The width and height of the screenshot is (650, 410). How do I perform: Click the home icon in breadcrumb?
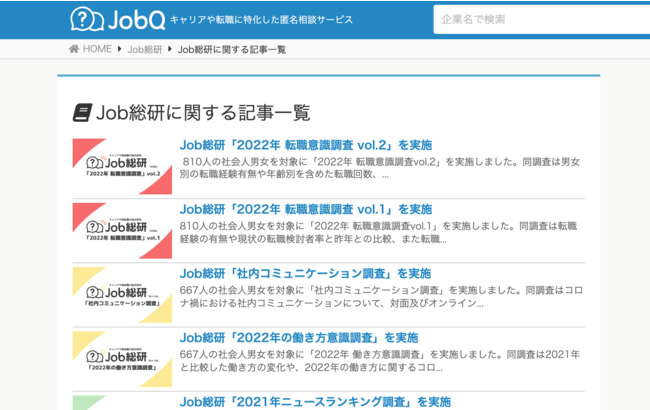click(74, 49)
